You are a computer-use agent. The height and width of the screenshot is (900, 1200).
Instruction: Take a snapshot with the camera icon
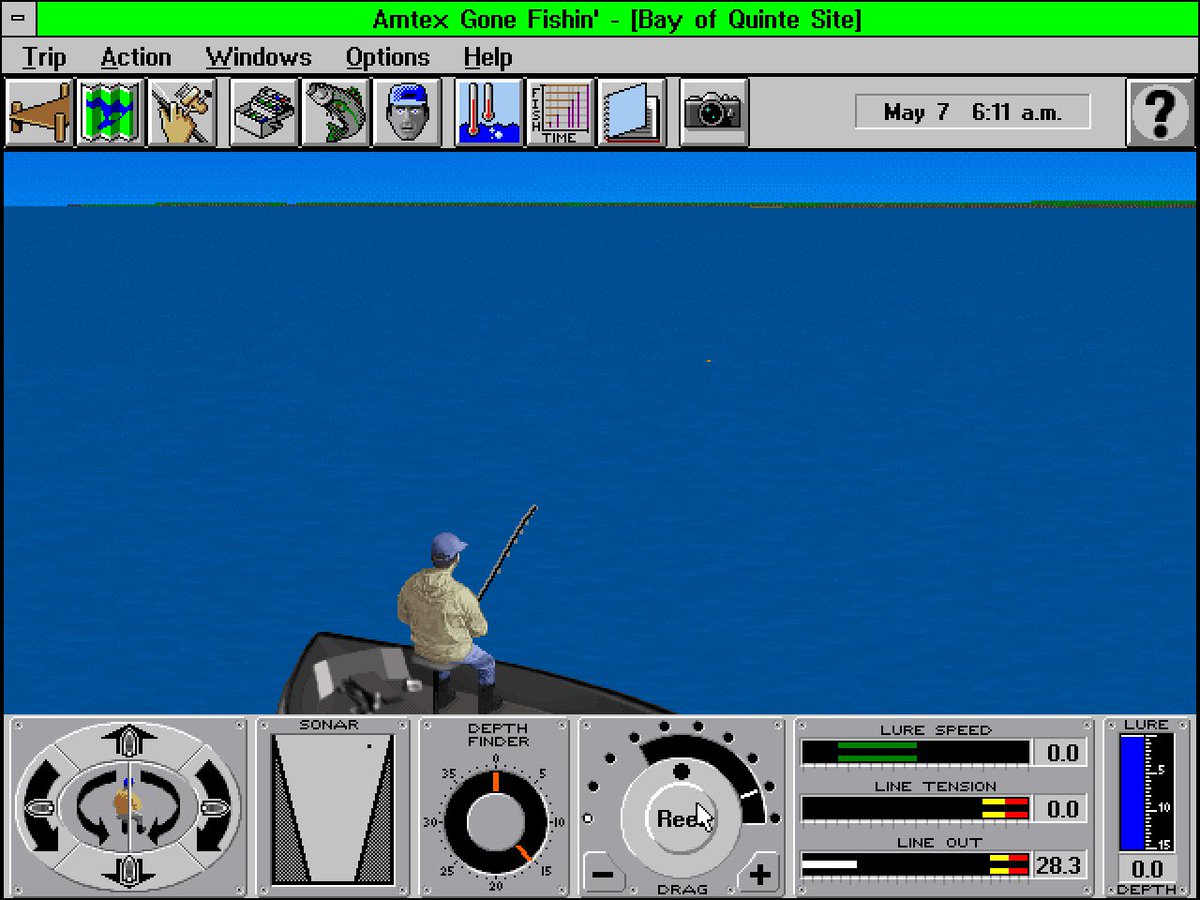(x=713, y=113)
